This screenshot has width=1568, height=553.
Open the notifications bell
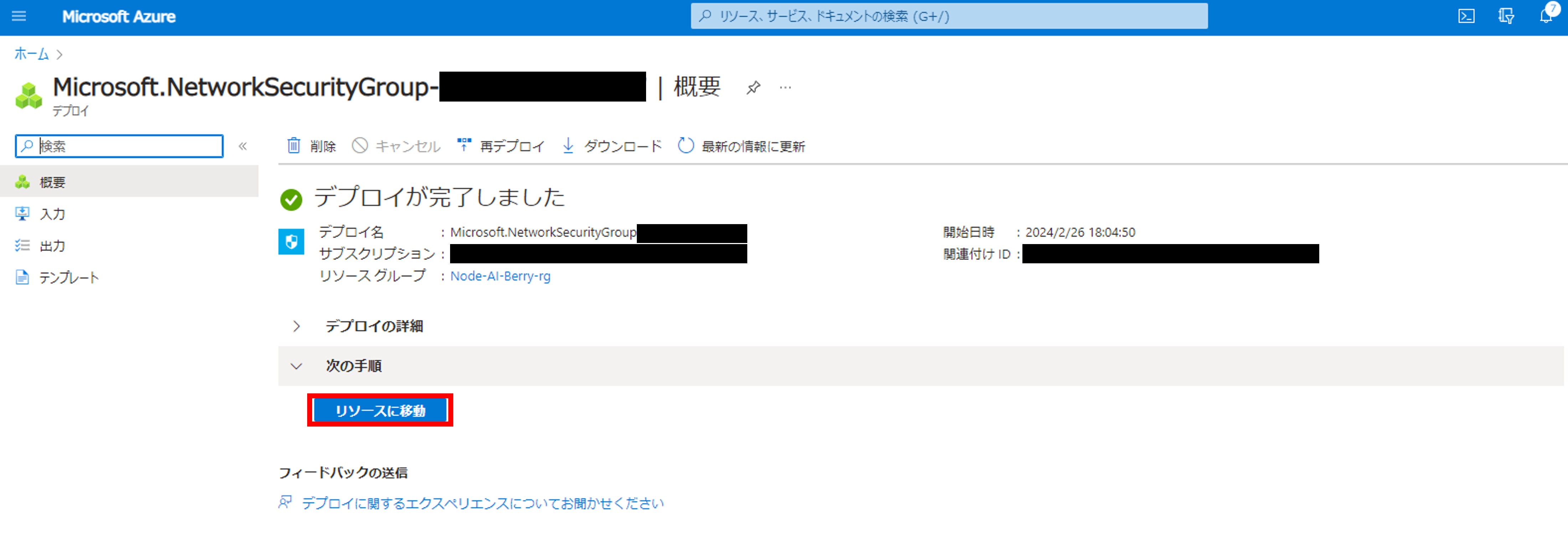pos(1546,16)
